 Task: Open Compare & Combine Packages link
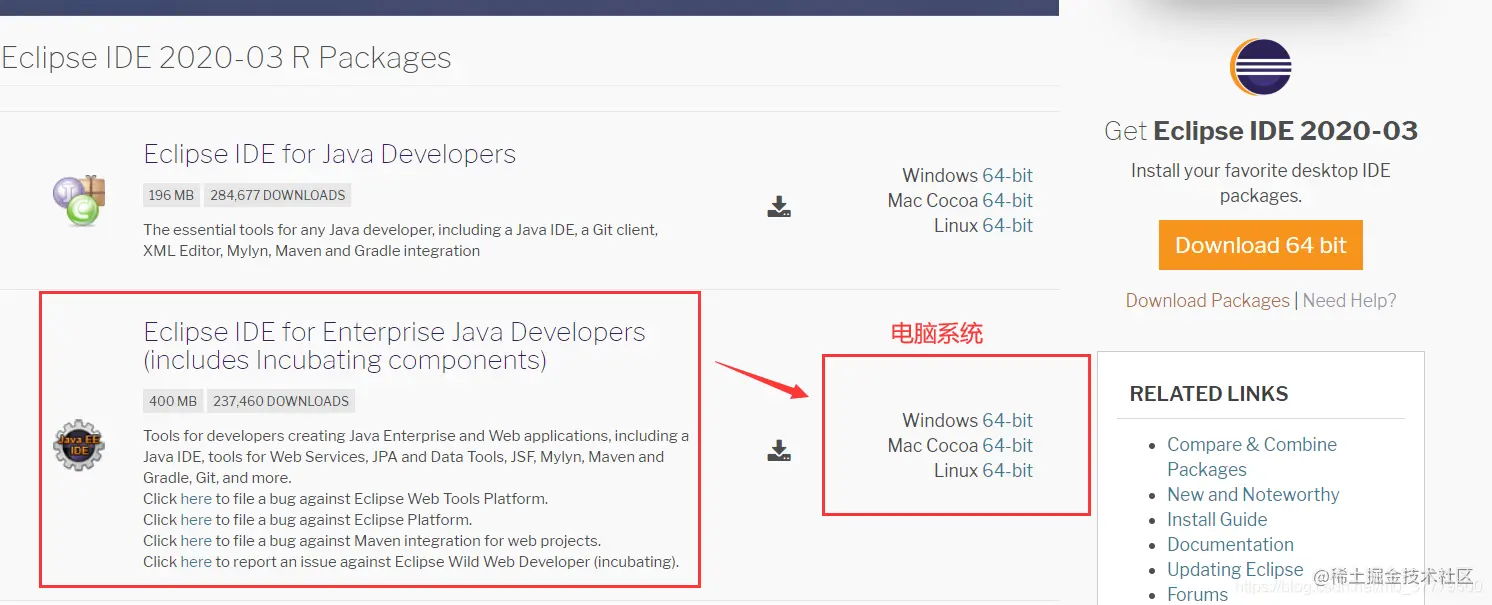[x=1251, y=457]
